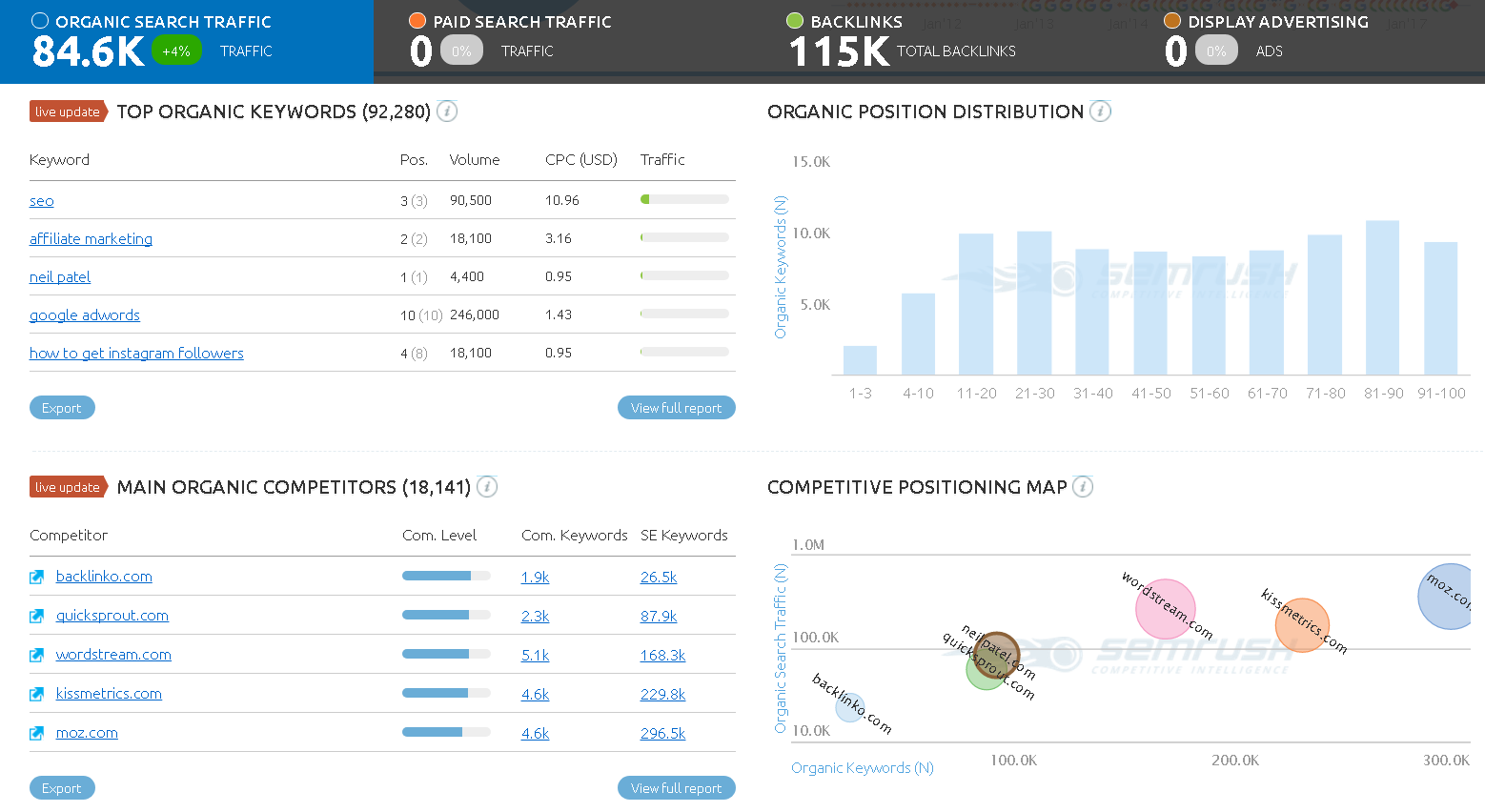Screen dimensions: 1485x812
Task: Open the quicksprout.com competitor link
Action: 112,616
